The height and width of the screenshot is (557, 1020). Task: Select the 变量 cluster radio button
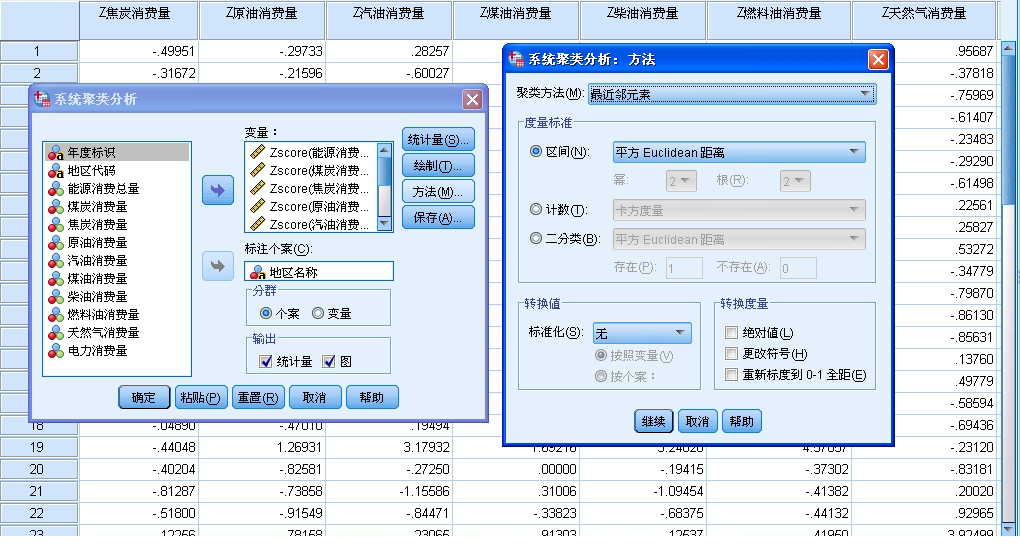click(x=318, y=314)
